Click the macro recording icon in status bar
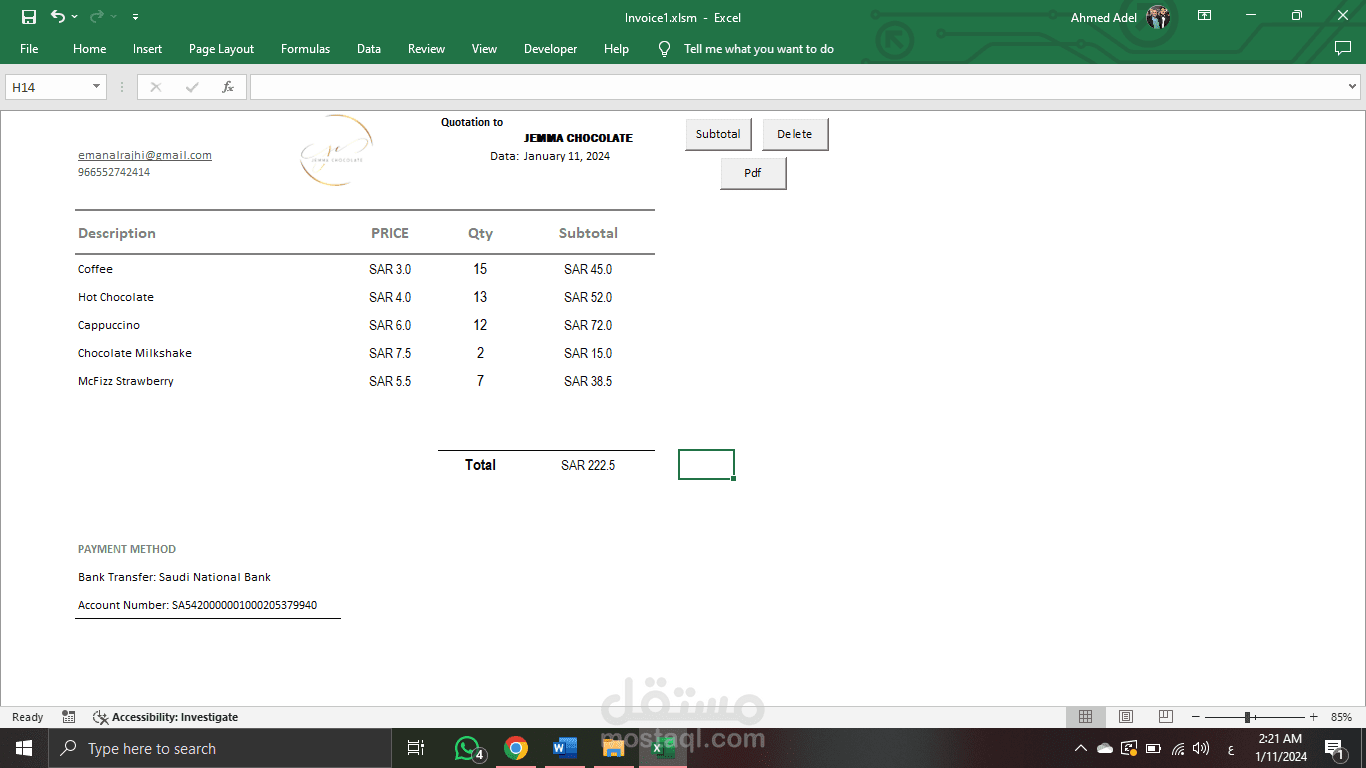1366x768 pixels. pos(68,717)
